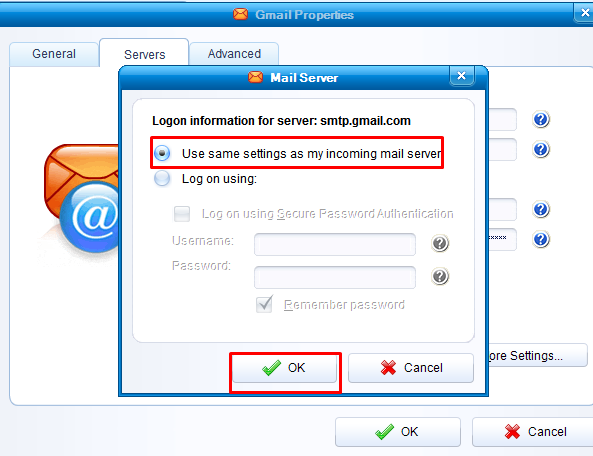
Task: Select the Log on using radio option
Action: (162, 178)
